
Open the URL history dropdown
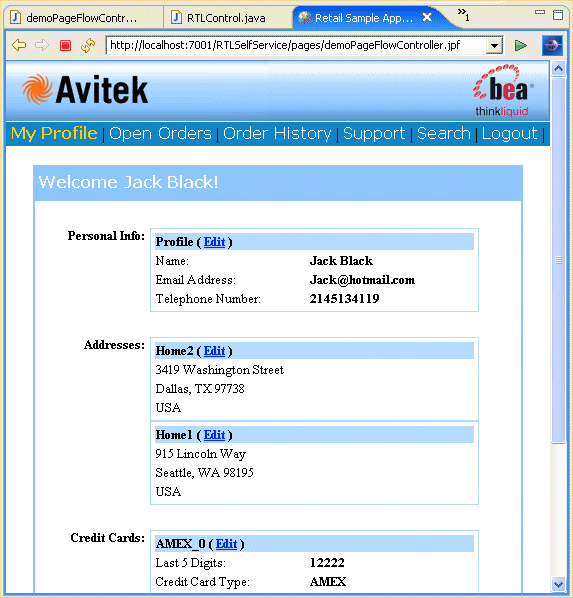coord(494,46)
